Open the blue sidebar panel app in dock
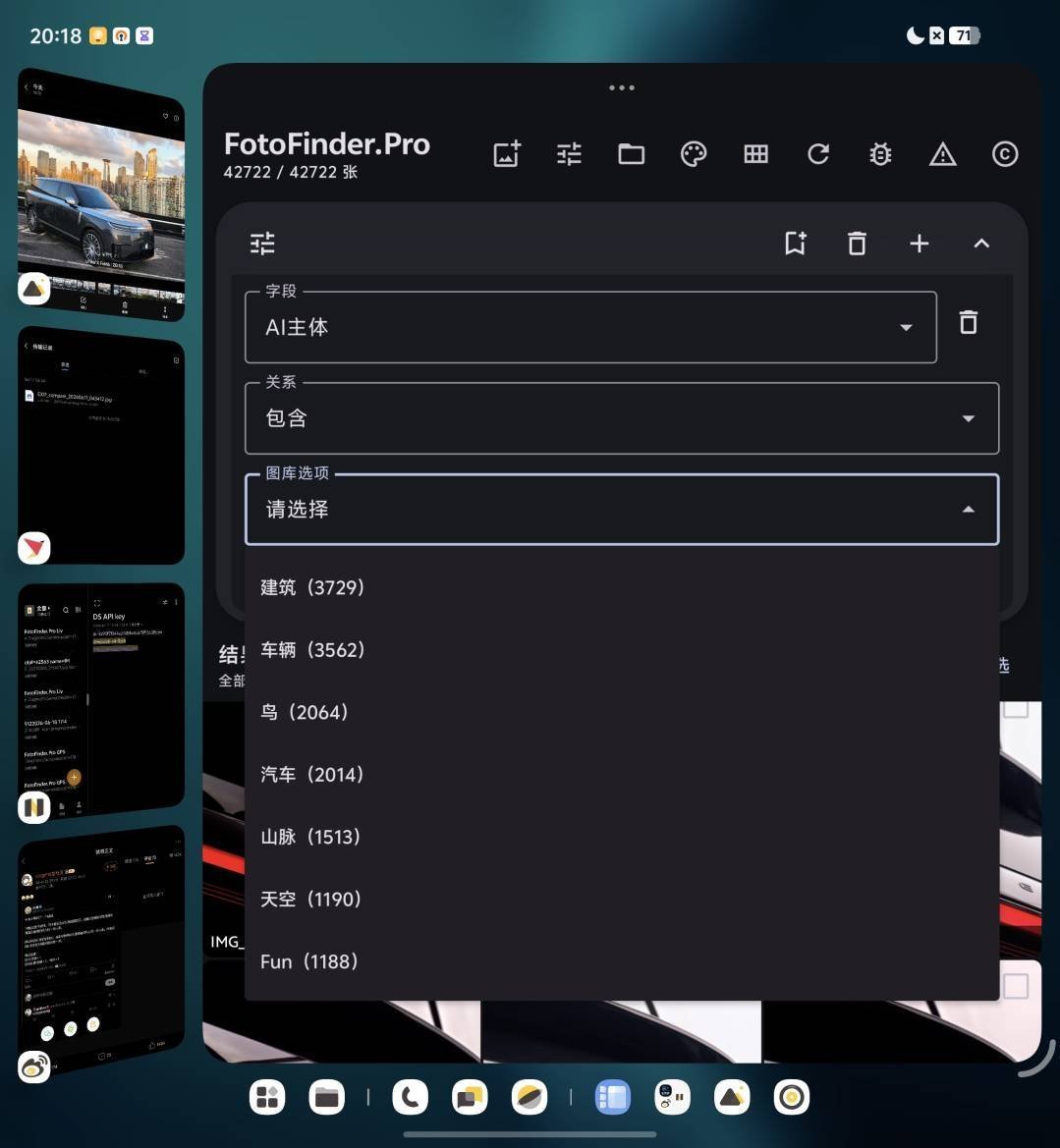 tap(612, 1098)
